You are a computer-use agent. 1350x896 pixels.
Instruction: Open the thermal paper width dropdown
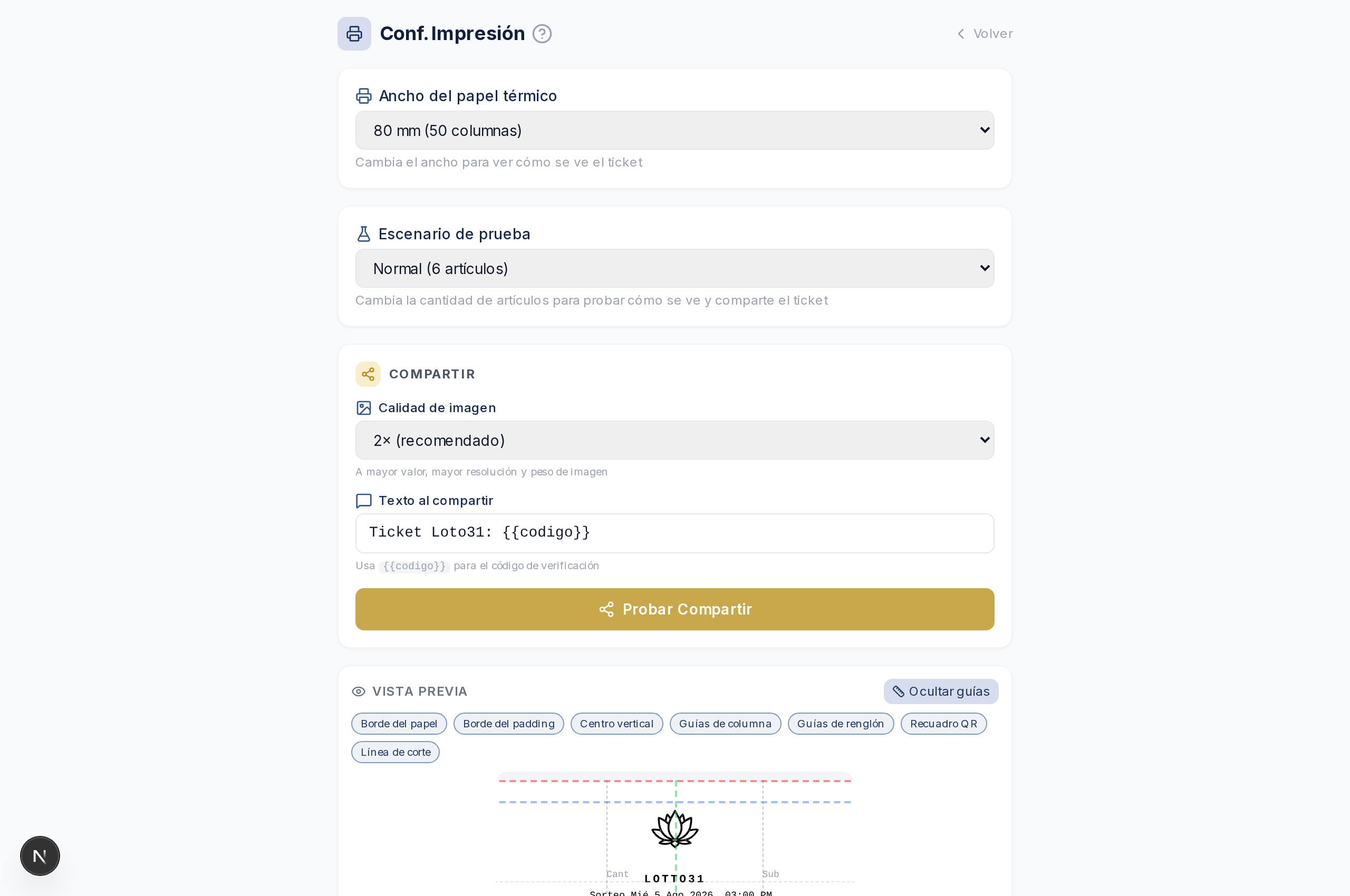pos(674,130)
